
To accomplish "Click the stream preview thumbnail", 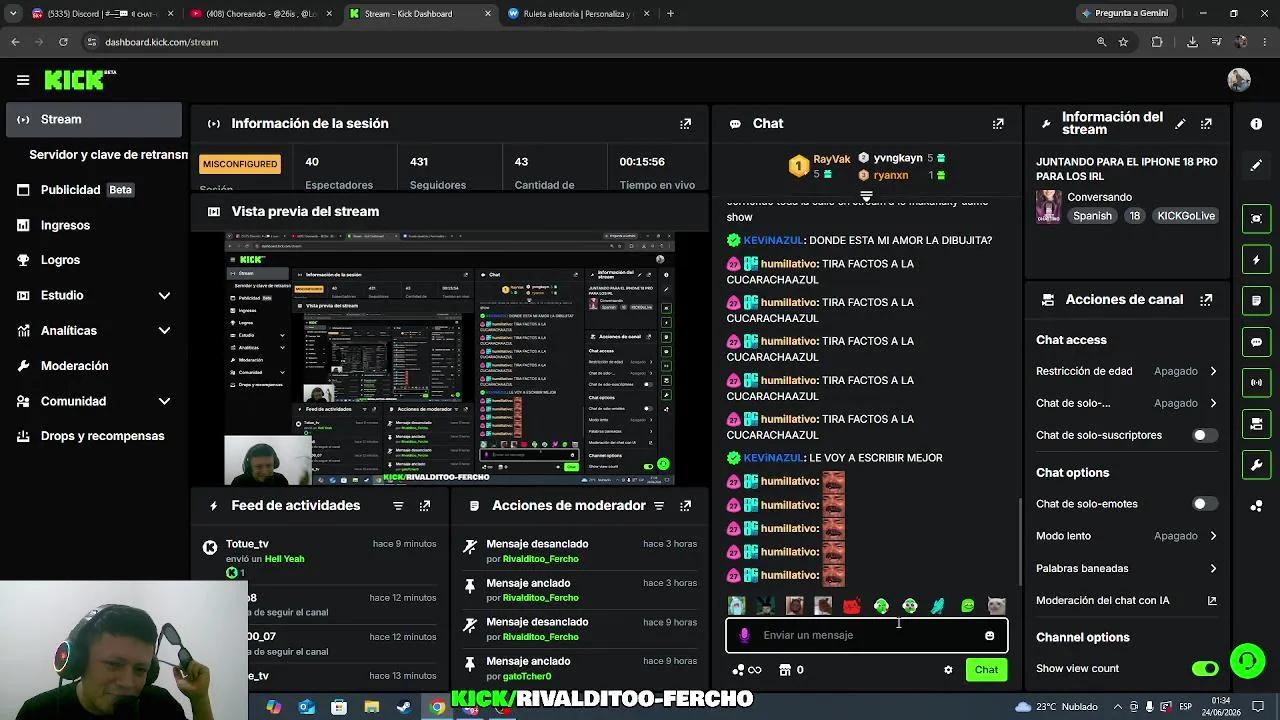I will tap(450, 359).
